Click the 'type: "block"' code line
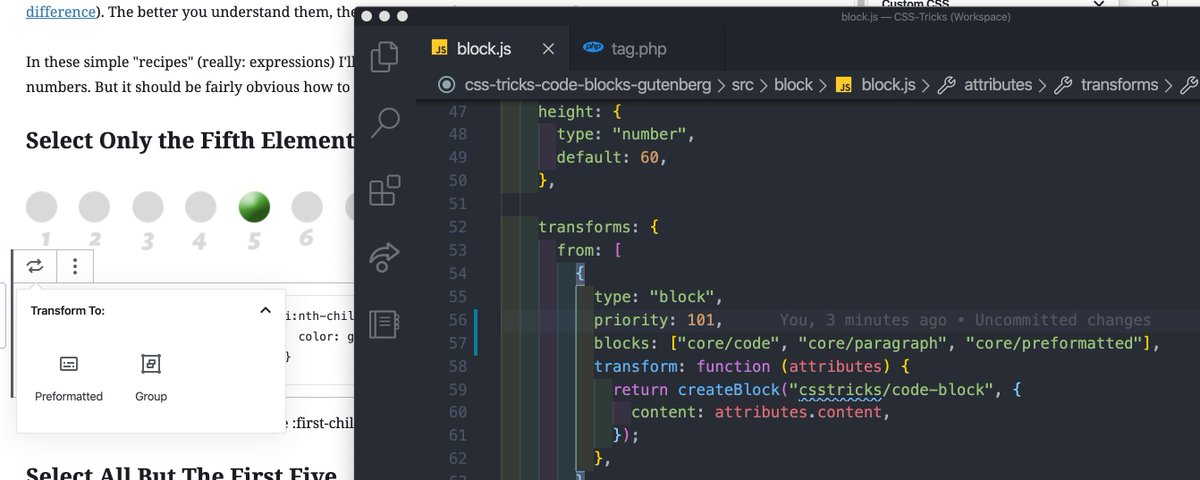The height and width of the screenshot is (480, 1200). click(658, 297)
